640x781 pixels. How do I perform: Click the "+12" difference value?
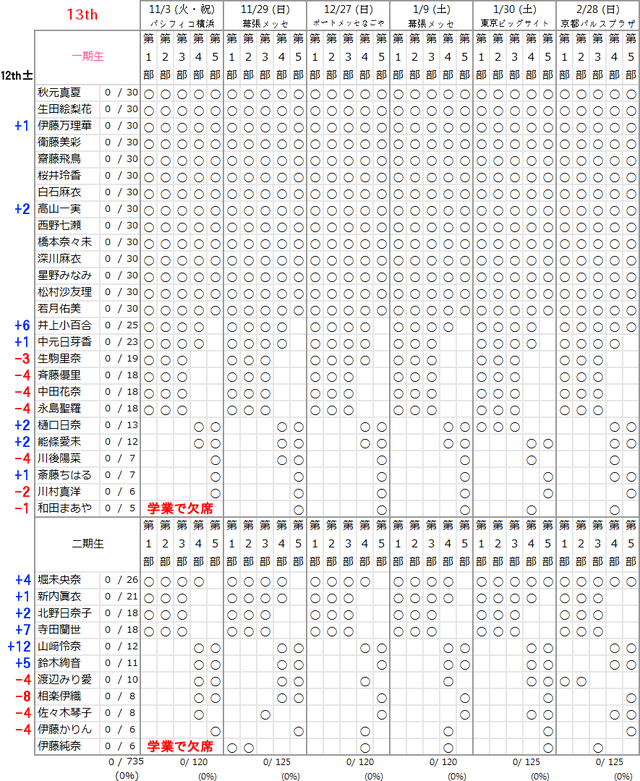click(19, 647)
